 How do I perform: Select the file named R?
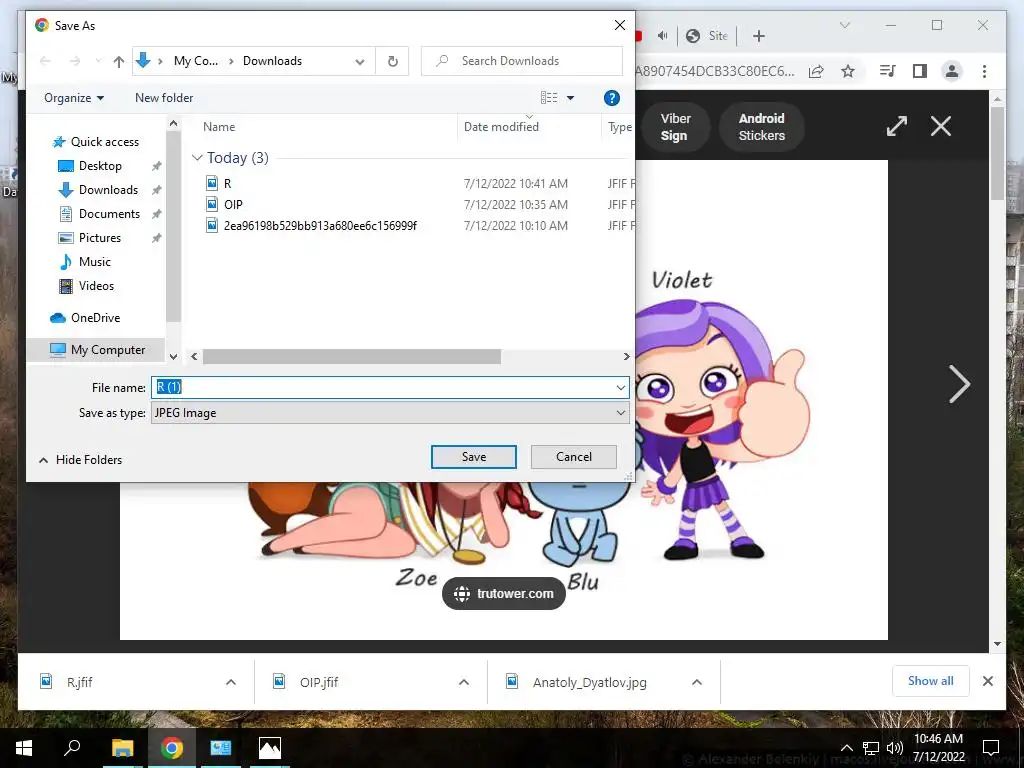227,184
